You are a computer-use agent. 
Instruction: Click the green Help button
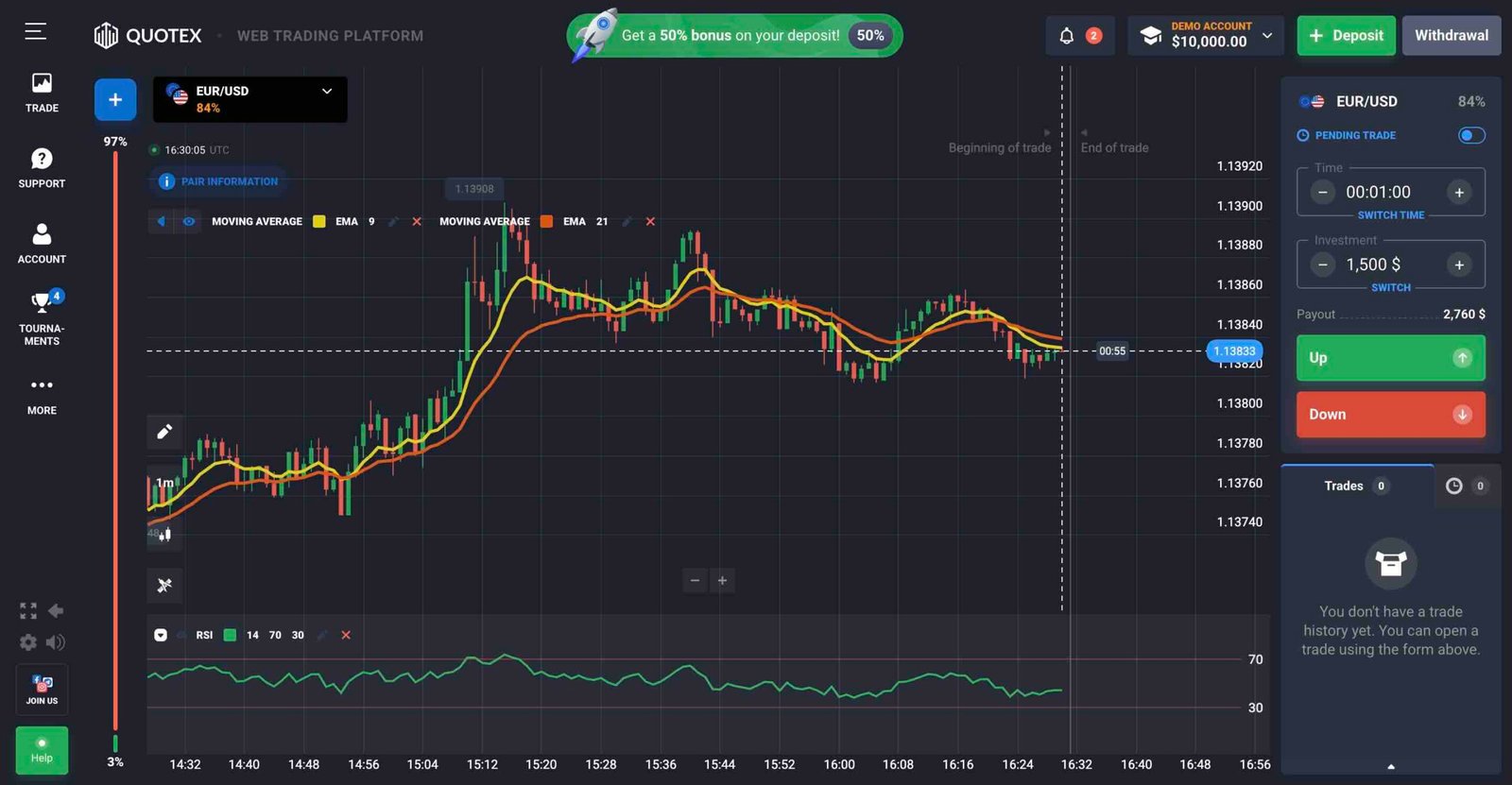[42, 751]
